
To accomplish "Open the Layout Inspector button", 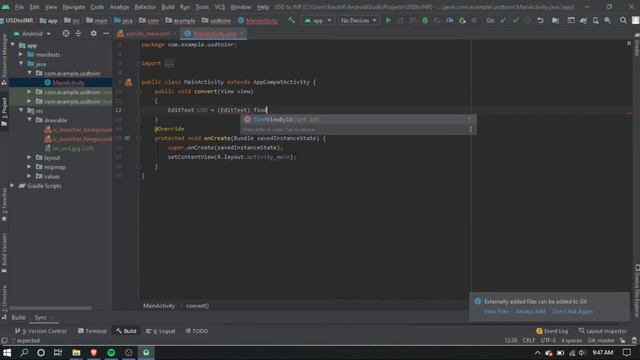I will pos(602,331).
